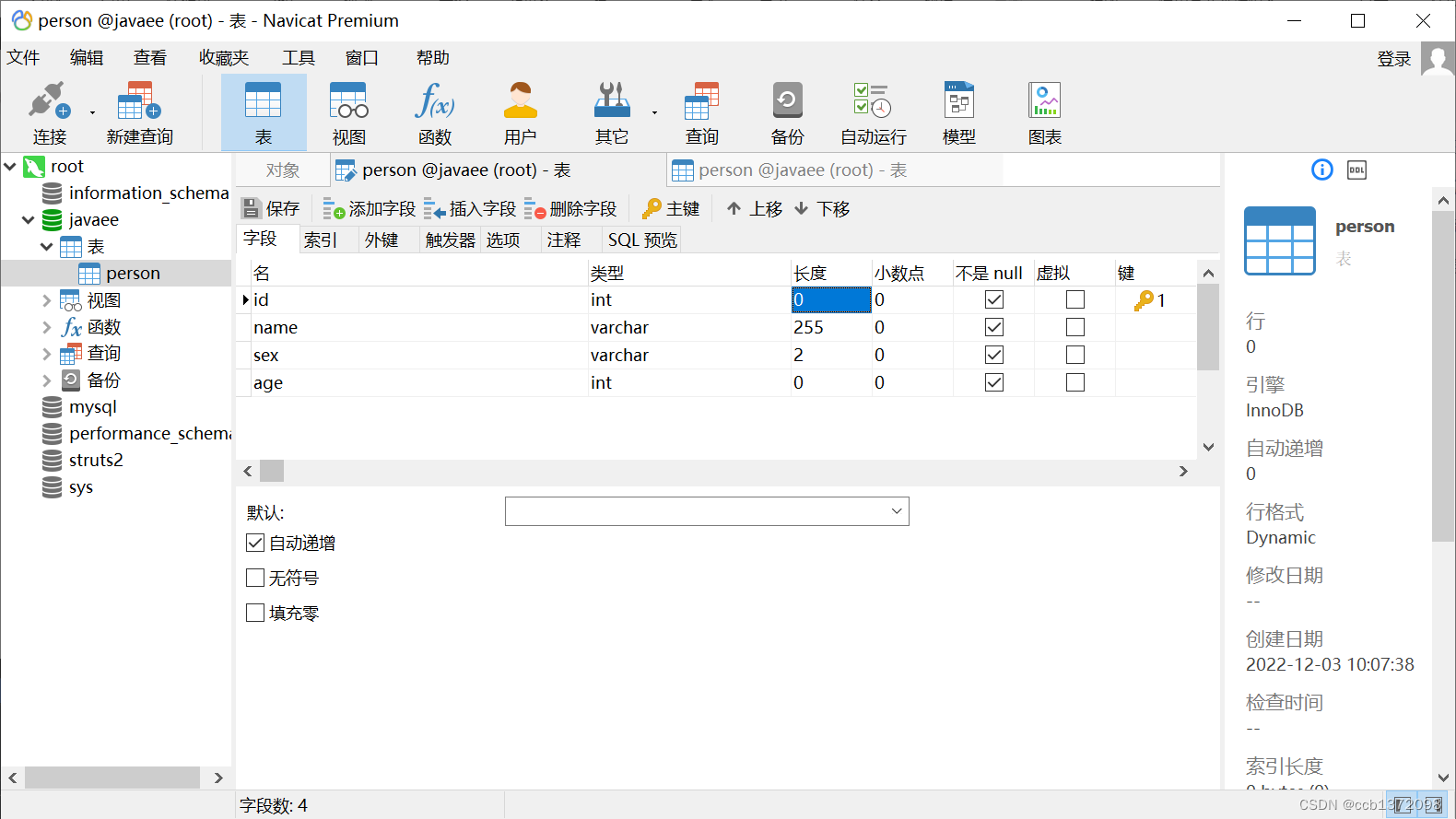This screenshot has height=819, width=1456.
Task: Click the varchar type cell of name
Action: point(689,327)
